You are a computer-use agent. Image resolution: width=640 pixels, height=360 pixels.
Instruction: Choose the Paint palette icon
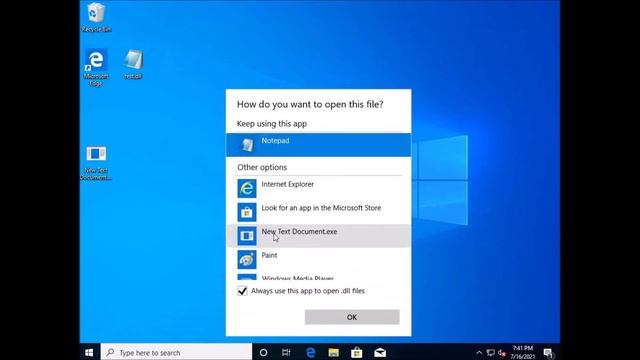point(247,260)
